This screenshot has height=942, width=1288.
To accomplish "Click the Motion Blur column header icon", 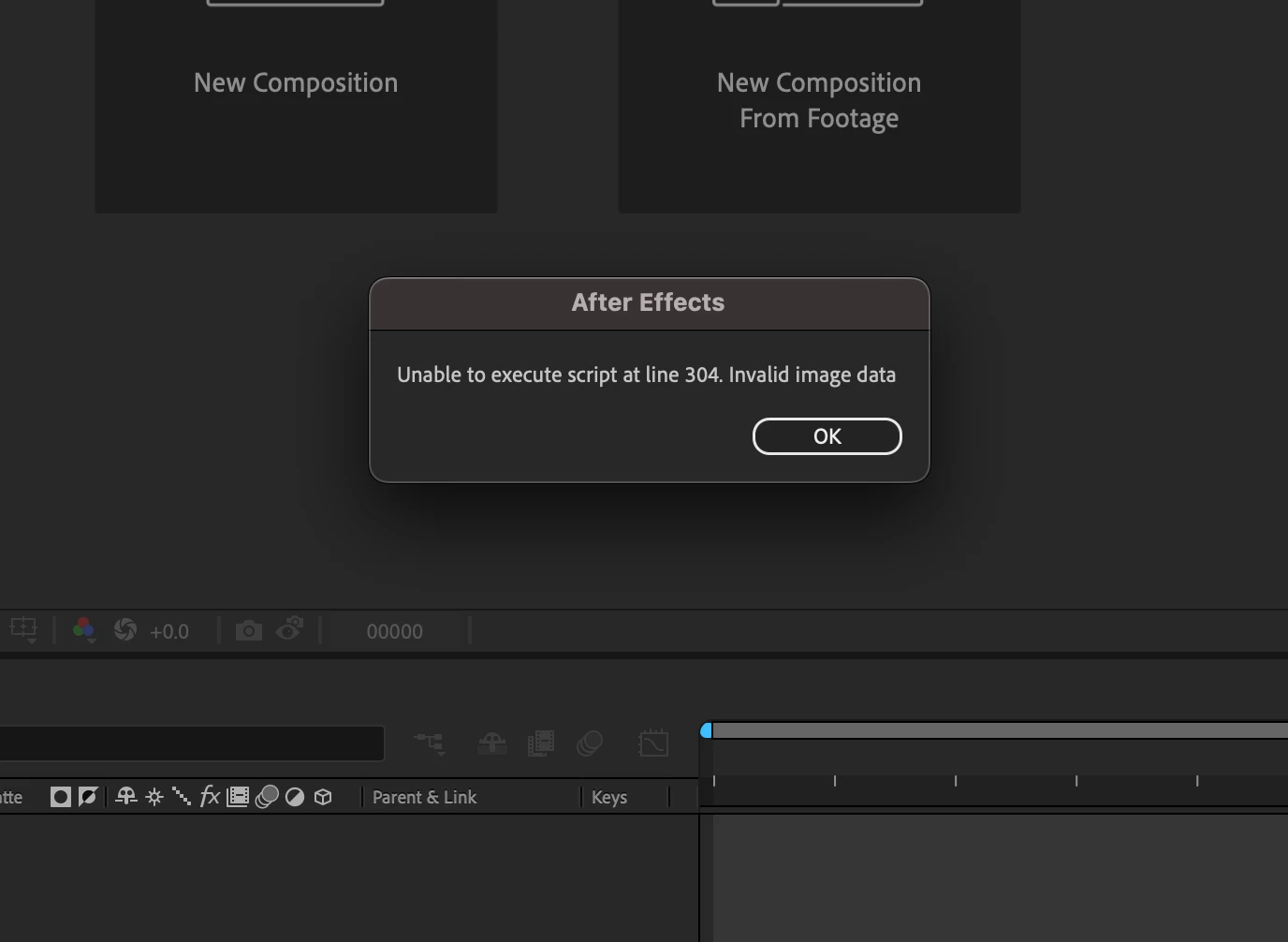I will coord(267,797).
